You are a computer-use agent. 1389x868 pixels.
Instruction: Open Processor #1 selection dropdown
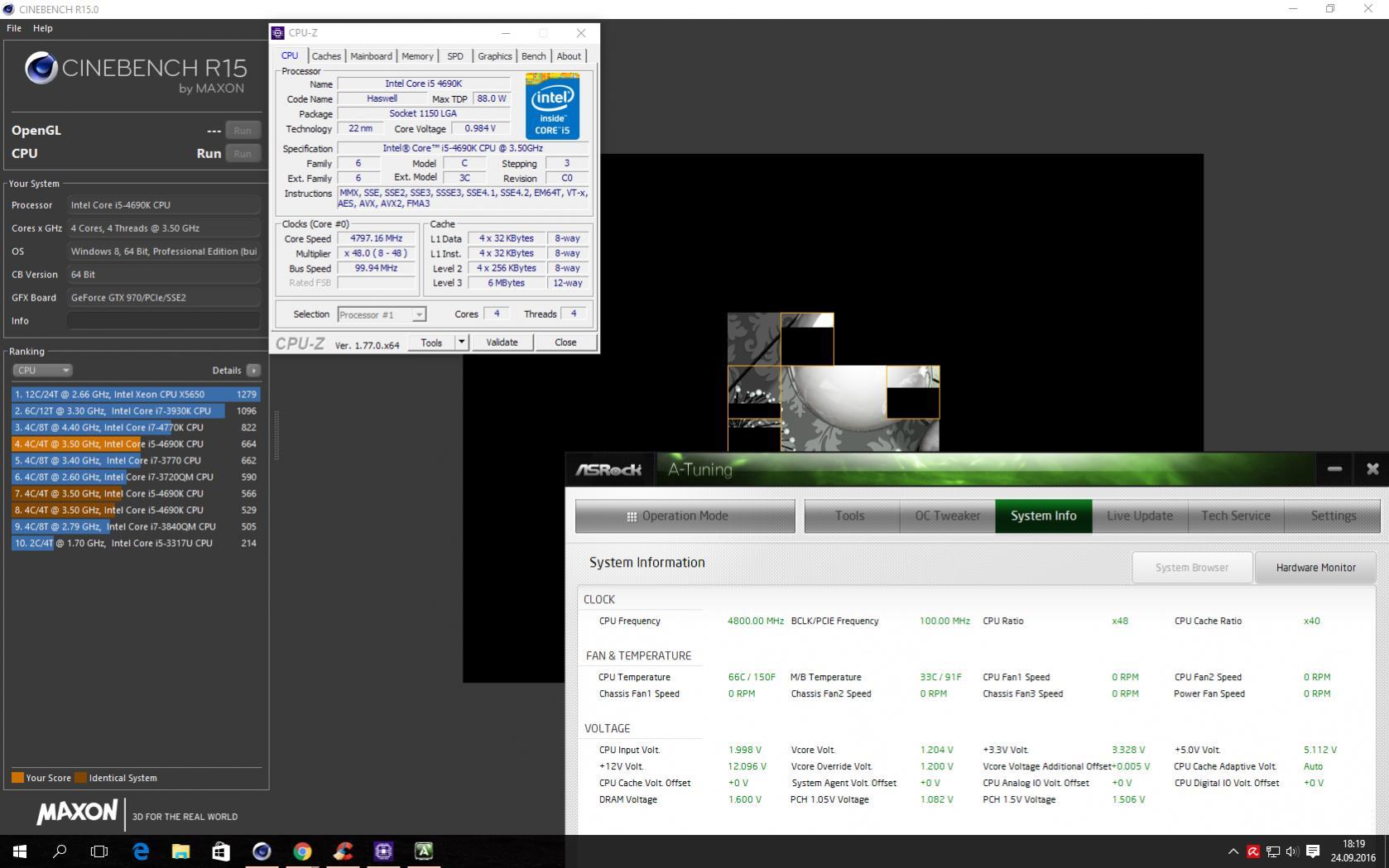point(382,314)
